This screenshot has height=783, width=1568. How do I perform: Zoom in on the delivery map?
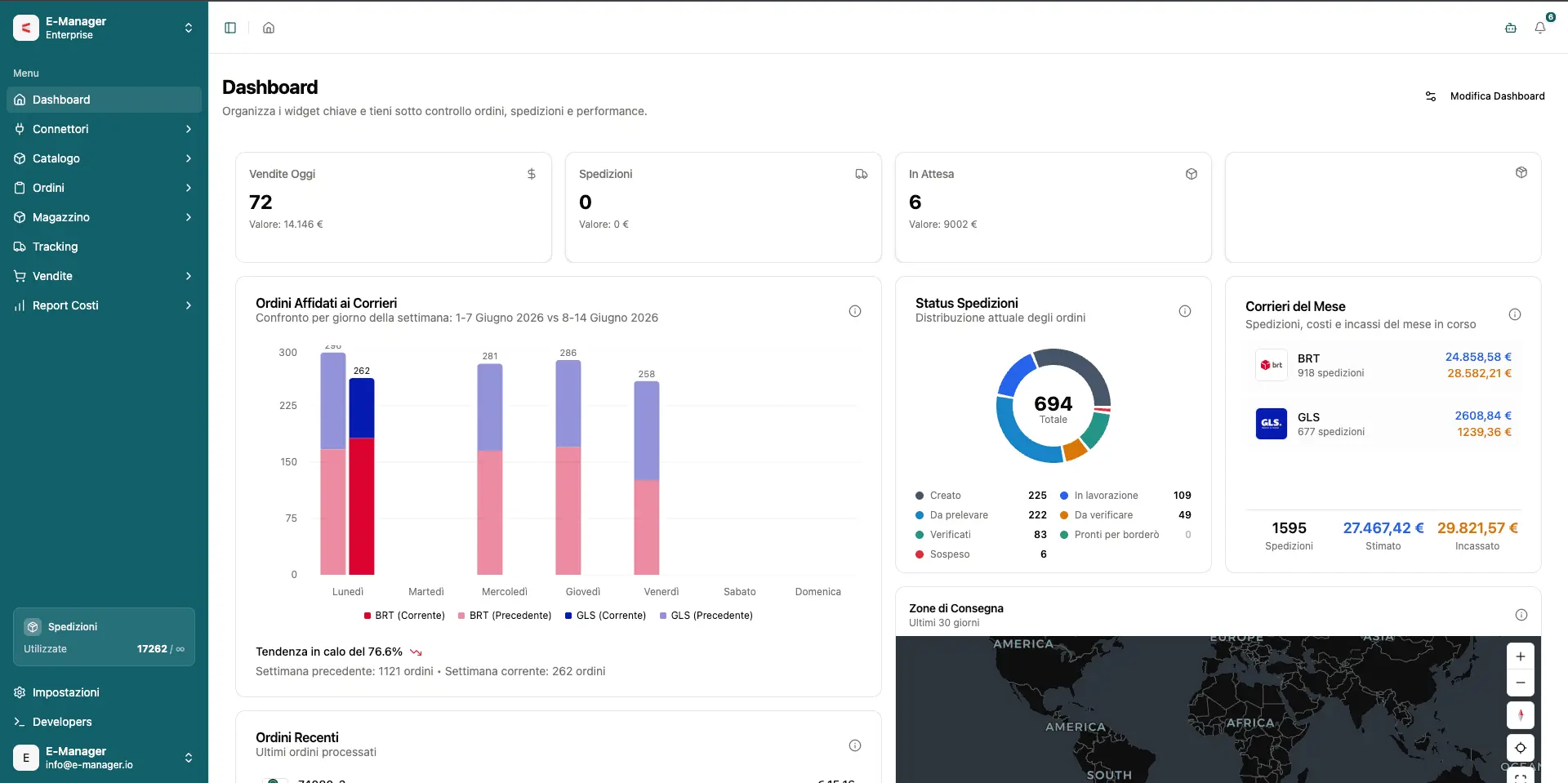point(1521,656)
